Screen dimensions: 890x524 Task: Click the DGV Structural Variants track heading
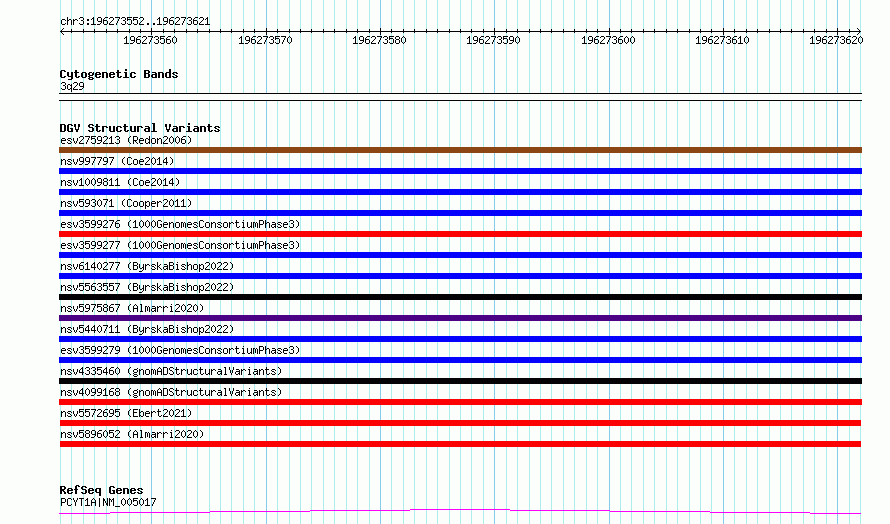click(x=140, y=128)
